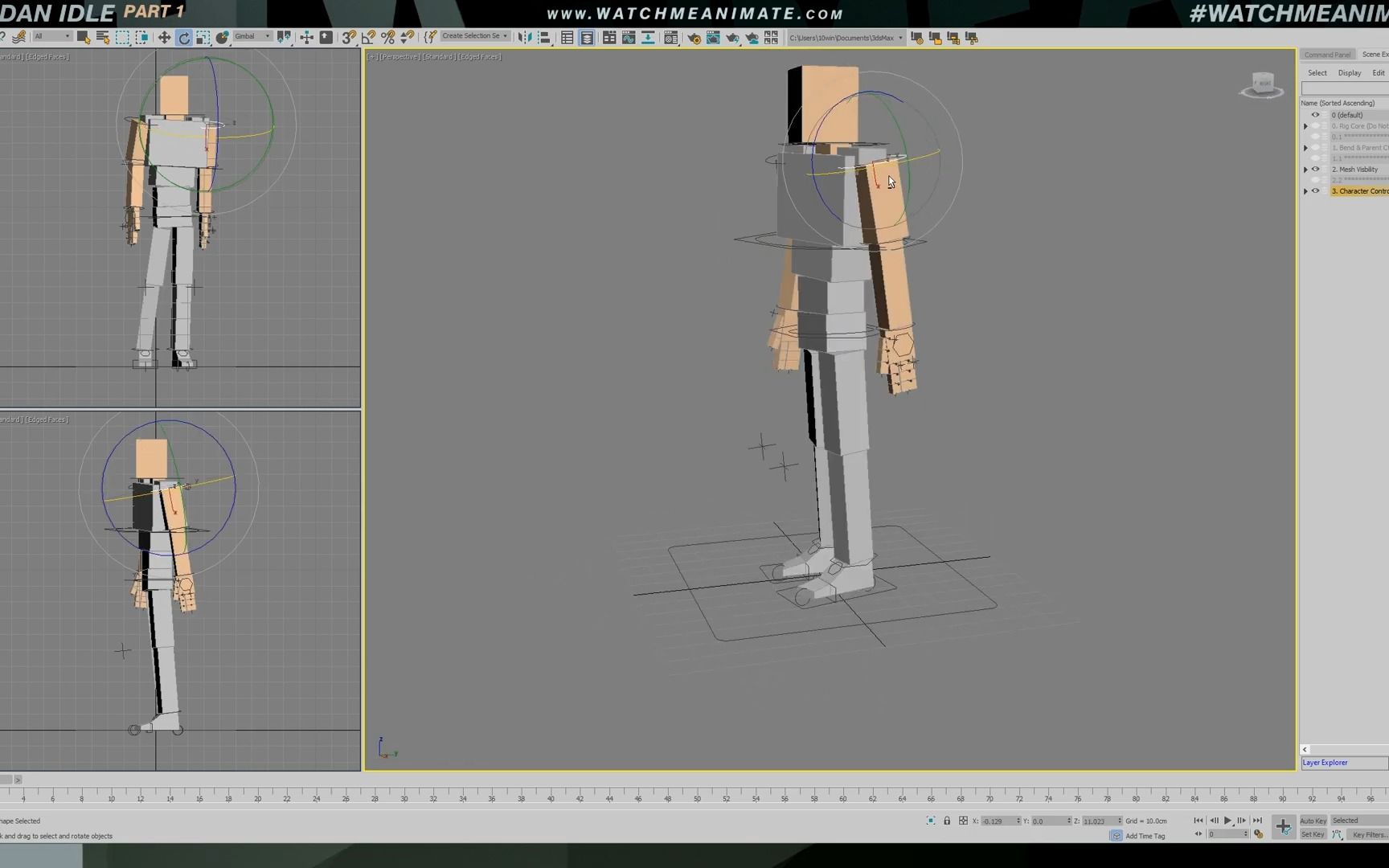The height and width of the screenshot is (868, 1389).
Task: Open Curve Editor from toolbar
Action: (x=629, y=37)
